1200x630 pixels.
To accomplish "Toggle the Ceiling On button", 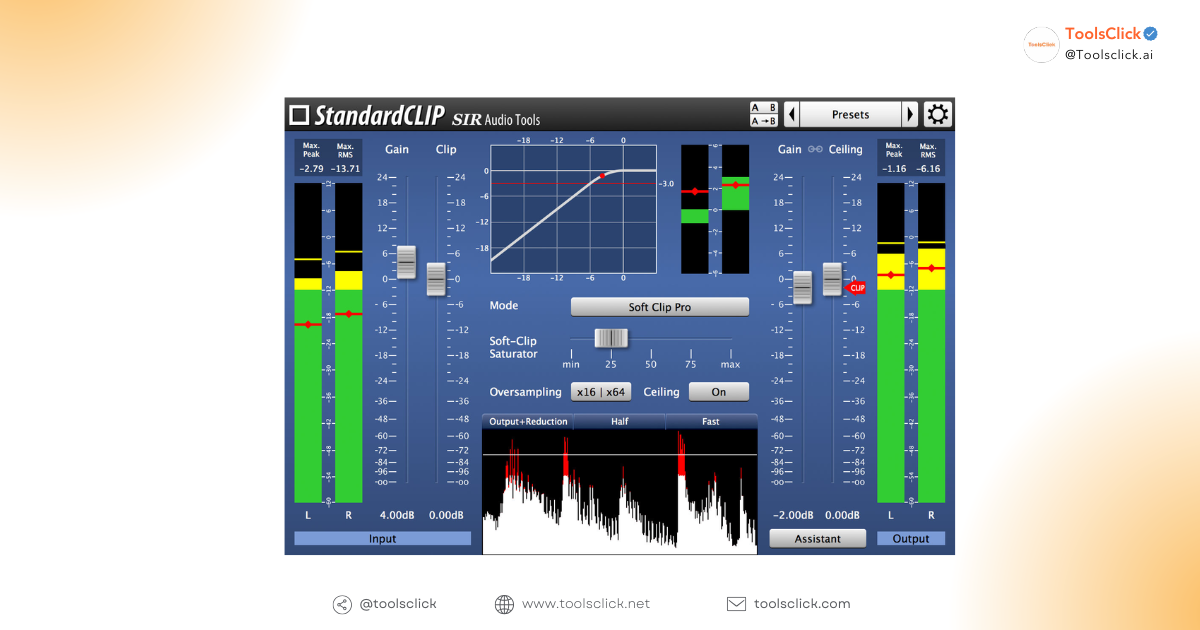I will click(718, 392).
